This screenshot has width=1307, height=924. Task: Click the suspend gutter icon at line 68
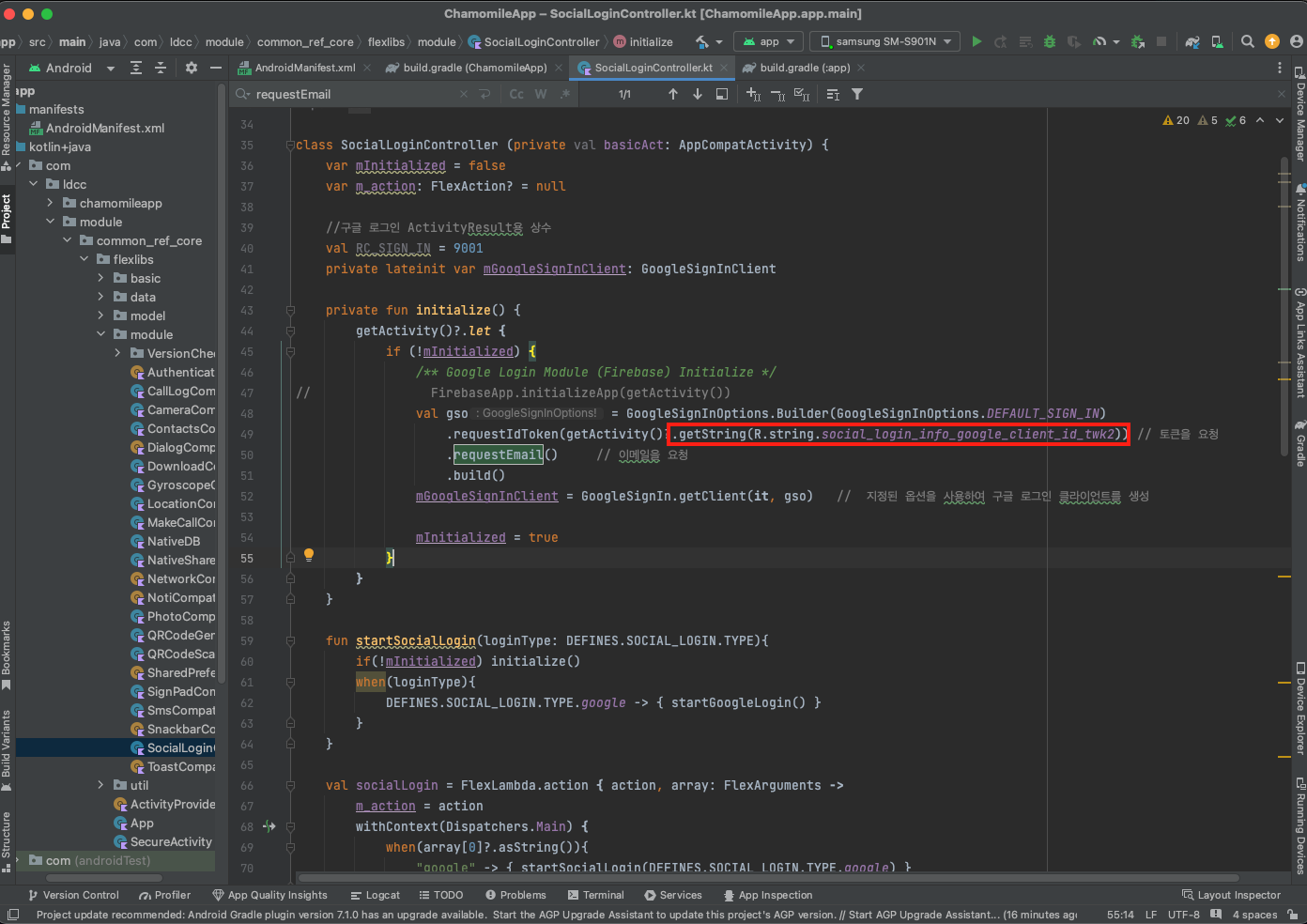(x=269, y=826)
